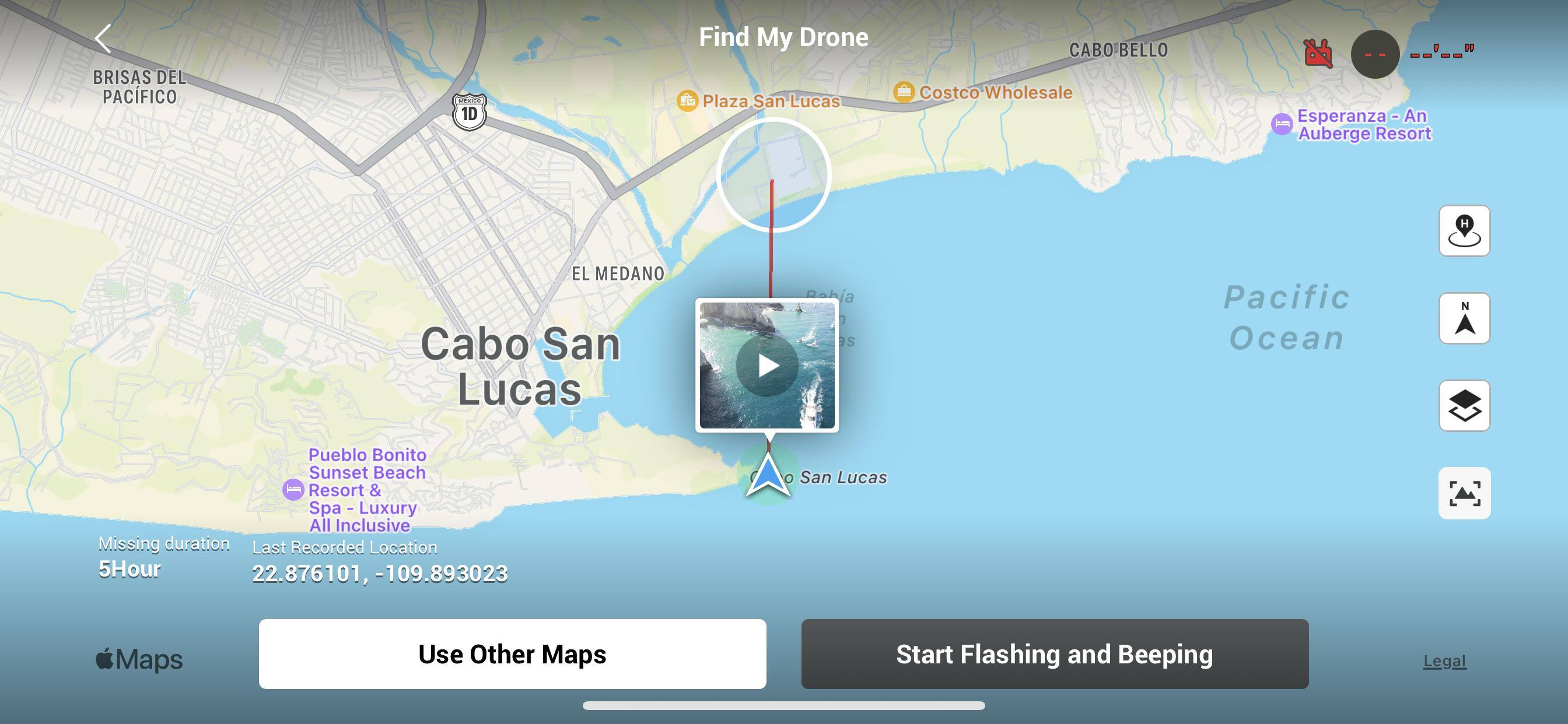The image size is (1568, 724).
Task: Select Pueblo Bonito Sunset Beach hotel pin
Action: click(293, 490)
